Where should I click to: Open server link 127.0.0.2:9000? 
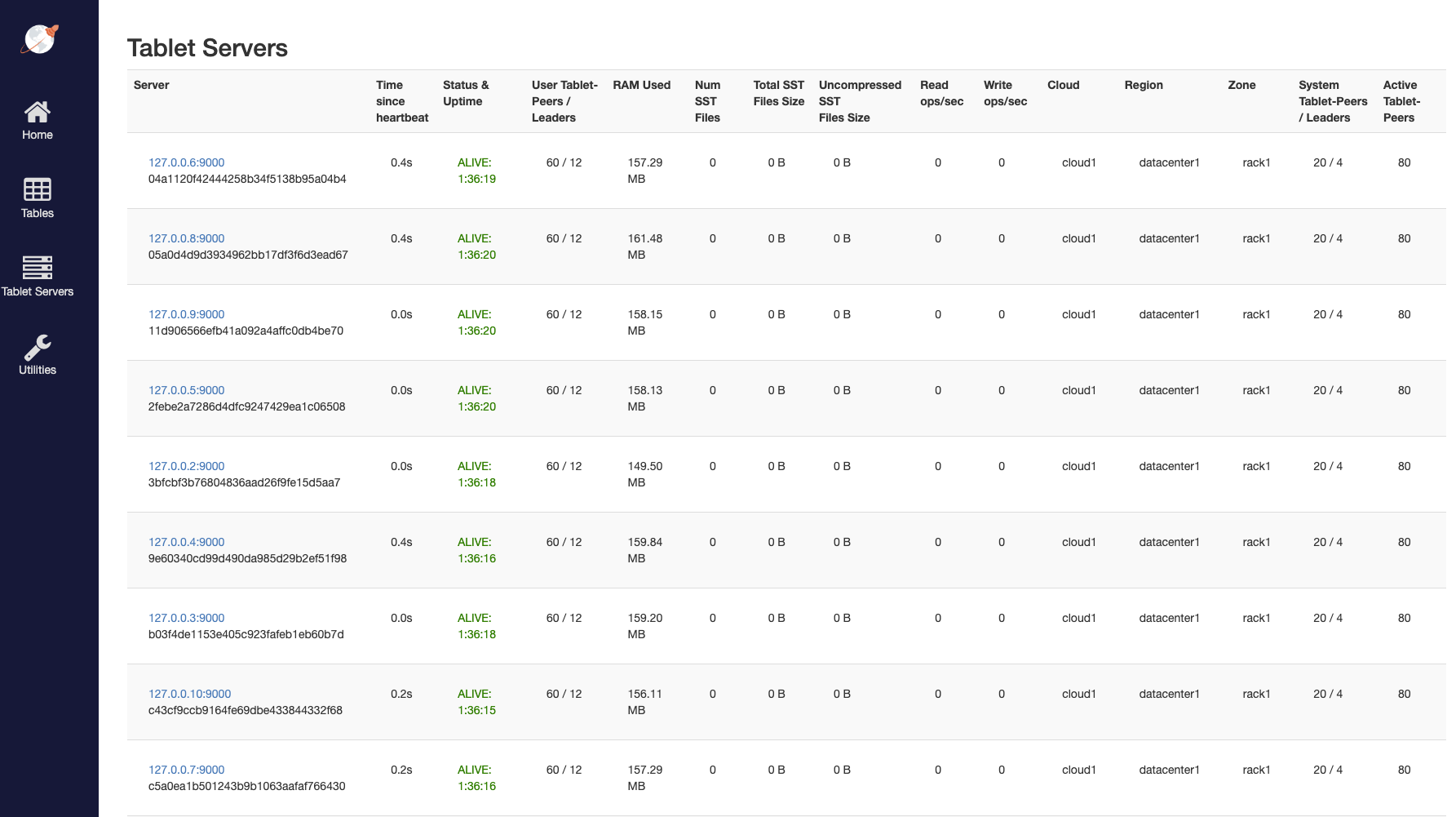click(186, 466)
